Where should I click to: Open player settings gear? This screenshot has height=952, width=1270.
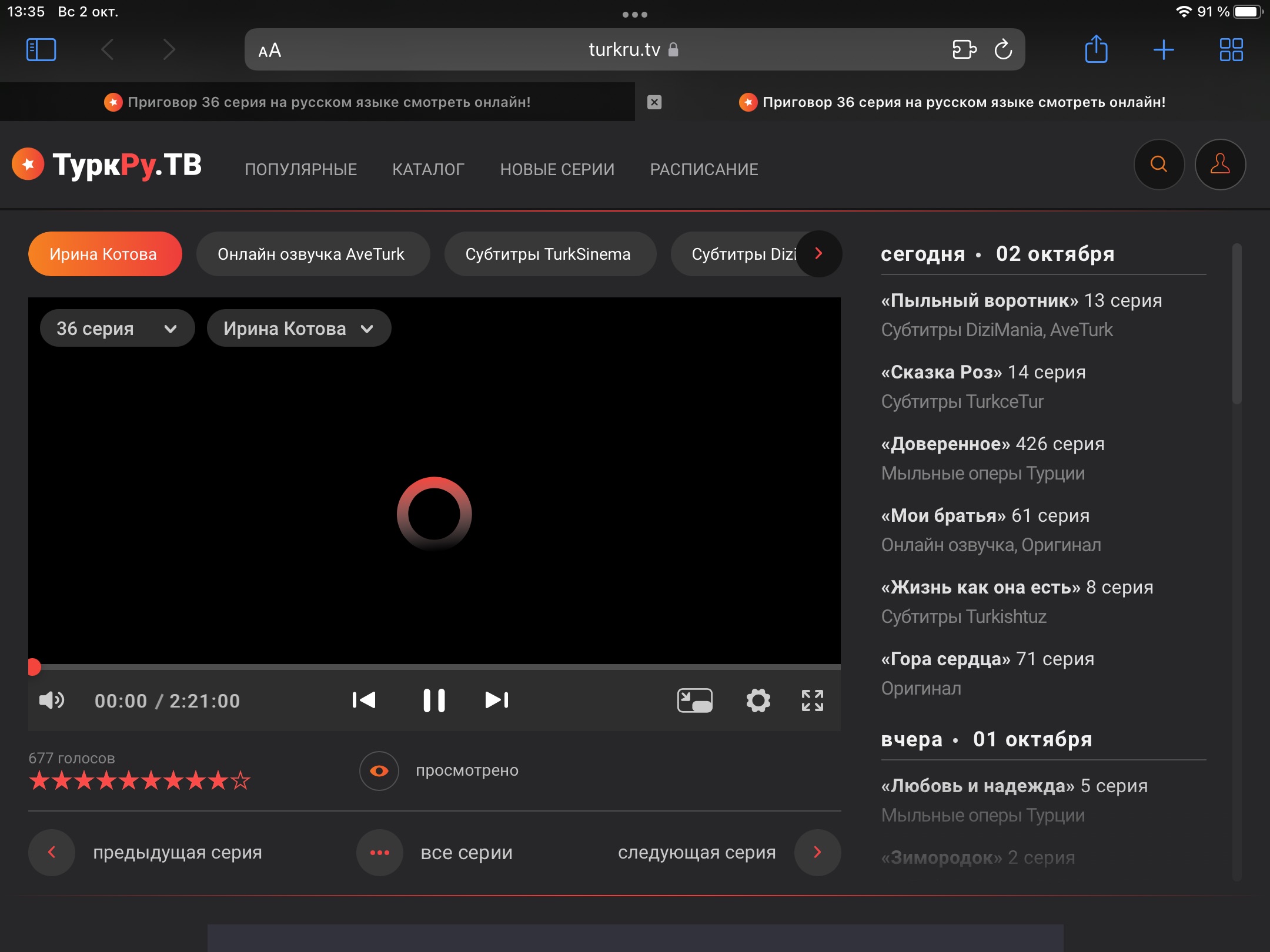point(758,700)
